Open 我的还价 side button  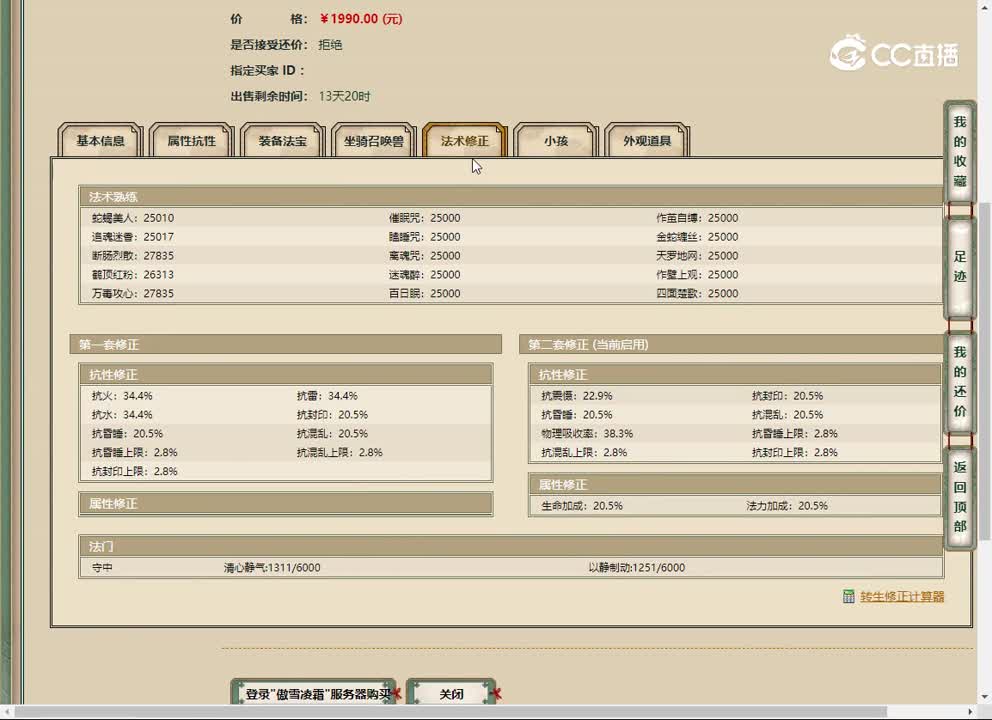point(960,382)
